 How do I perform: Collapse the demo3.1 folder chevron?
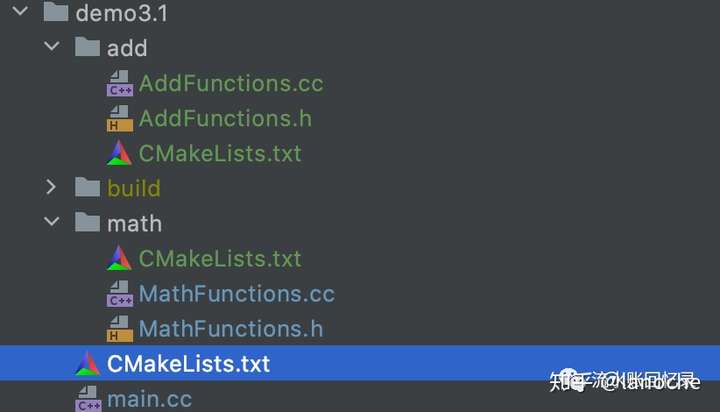pyautogui.click(x=20, y=11)
